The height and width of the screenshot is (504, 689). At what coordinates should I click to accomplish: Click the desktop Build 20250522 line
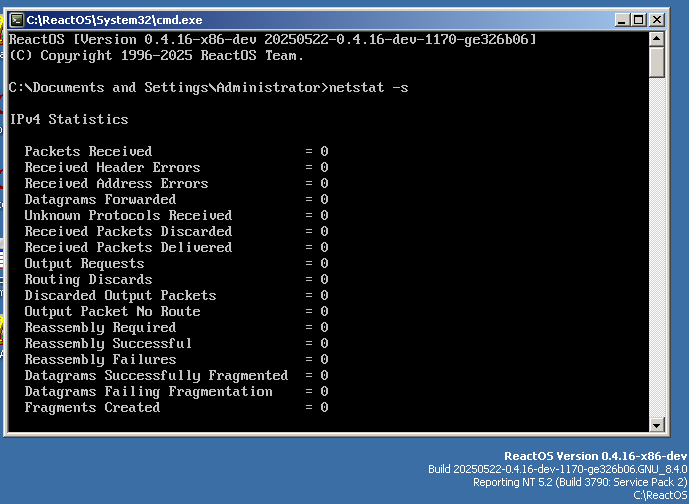pos(558,469)
